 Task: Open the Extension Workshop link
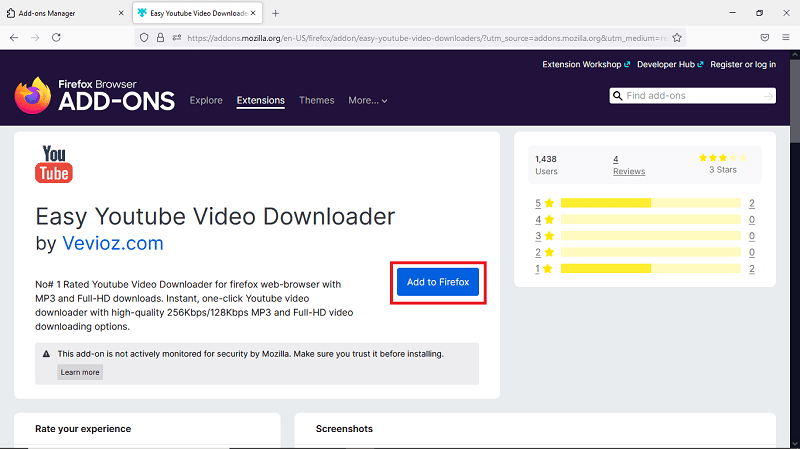coord(586,64)
